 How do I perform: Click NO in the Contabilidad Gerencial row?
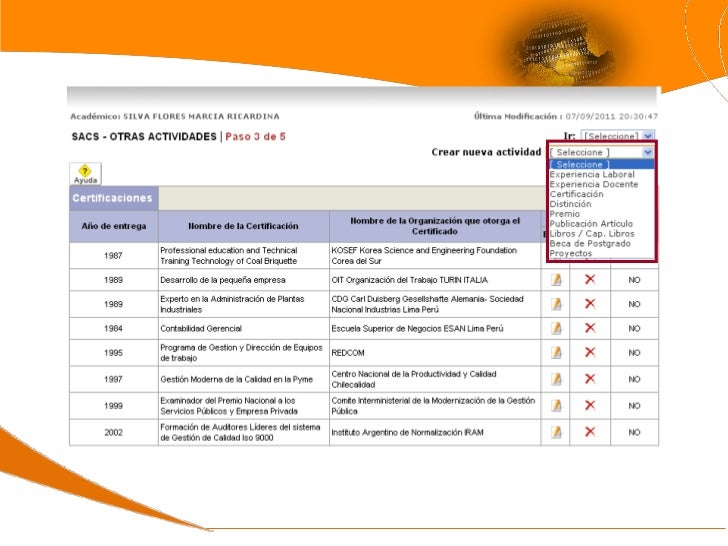pyautogui.click(x=634, y=328)
